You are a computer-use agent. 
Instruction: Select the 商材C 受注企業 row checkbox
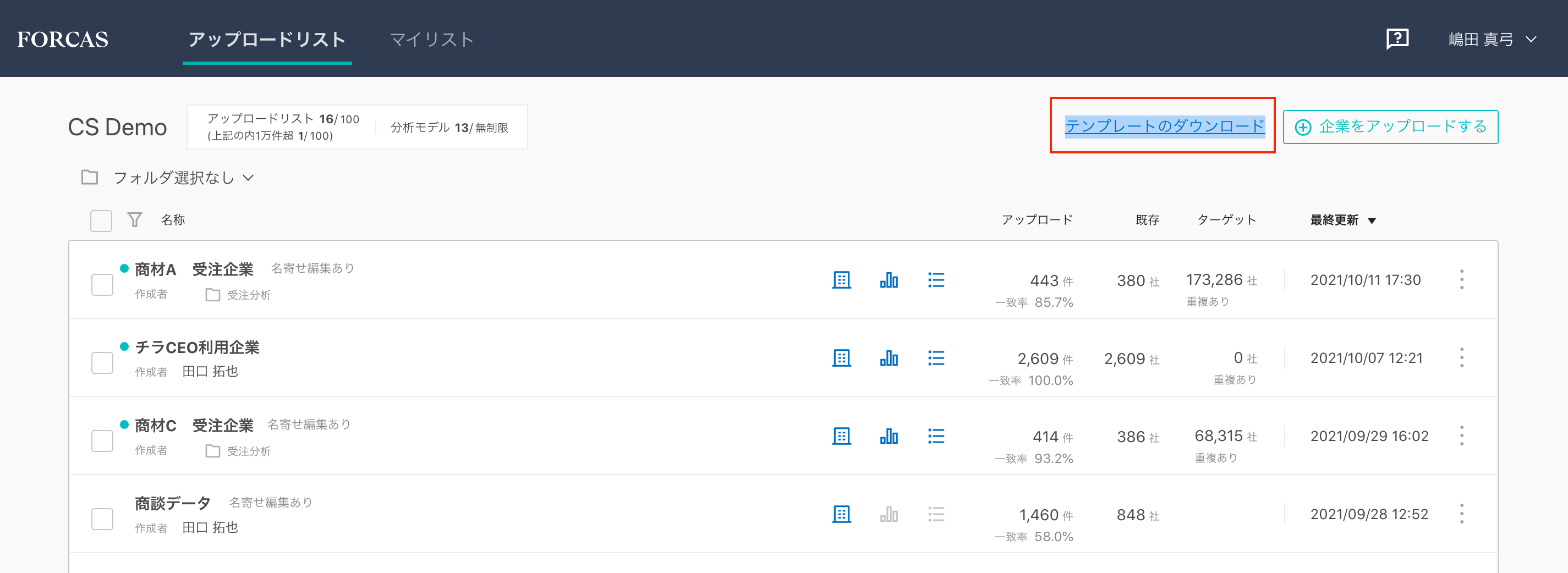102,441
